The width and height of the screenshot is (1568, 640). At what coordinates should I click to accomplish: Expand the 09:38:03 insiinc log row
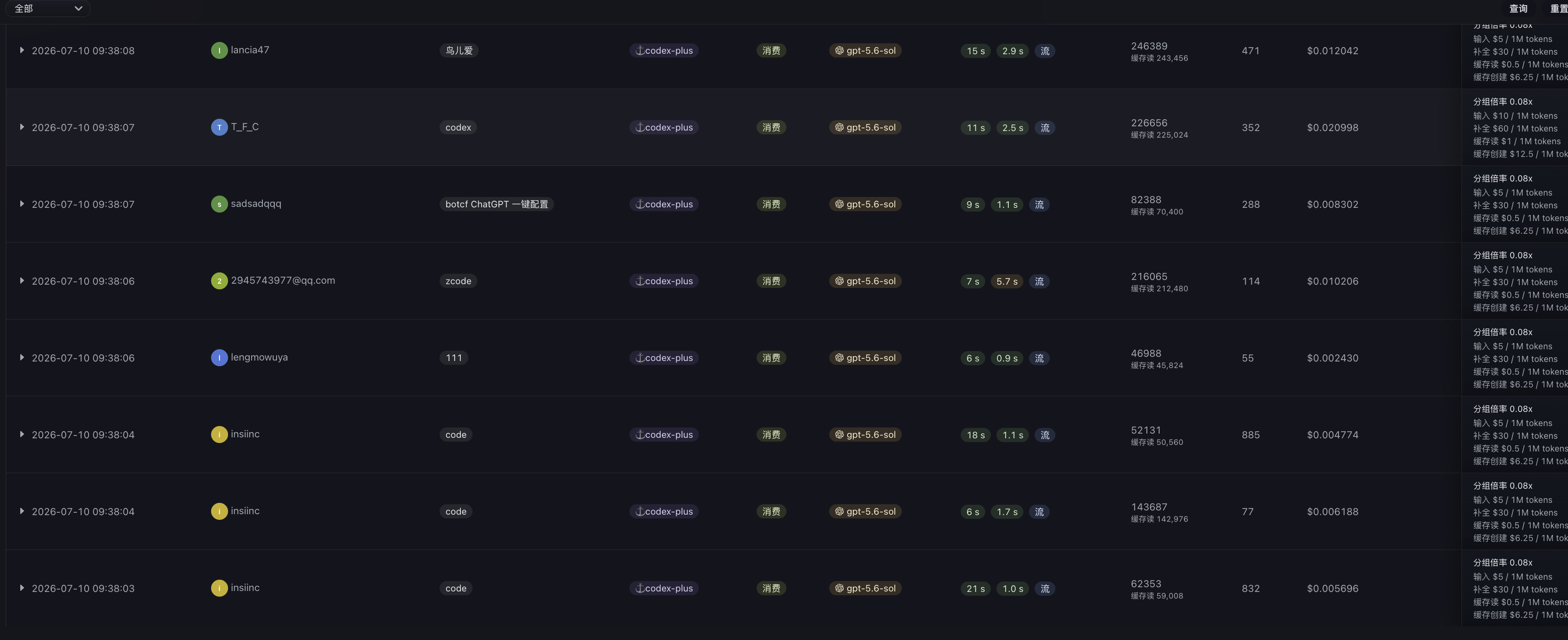22,588
